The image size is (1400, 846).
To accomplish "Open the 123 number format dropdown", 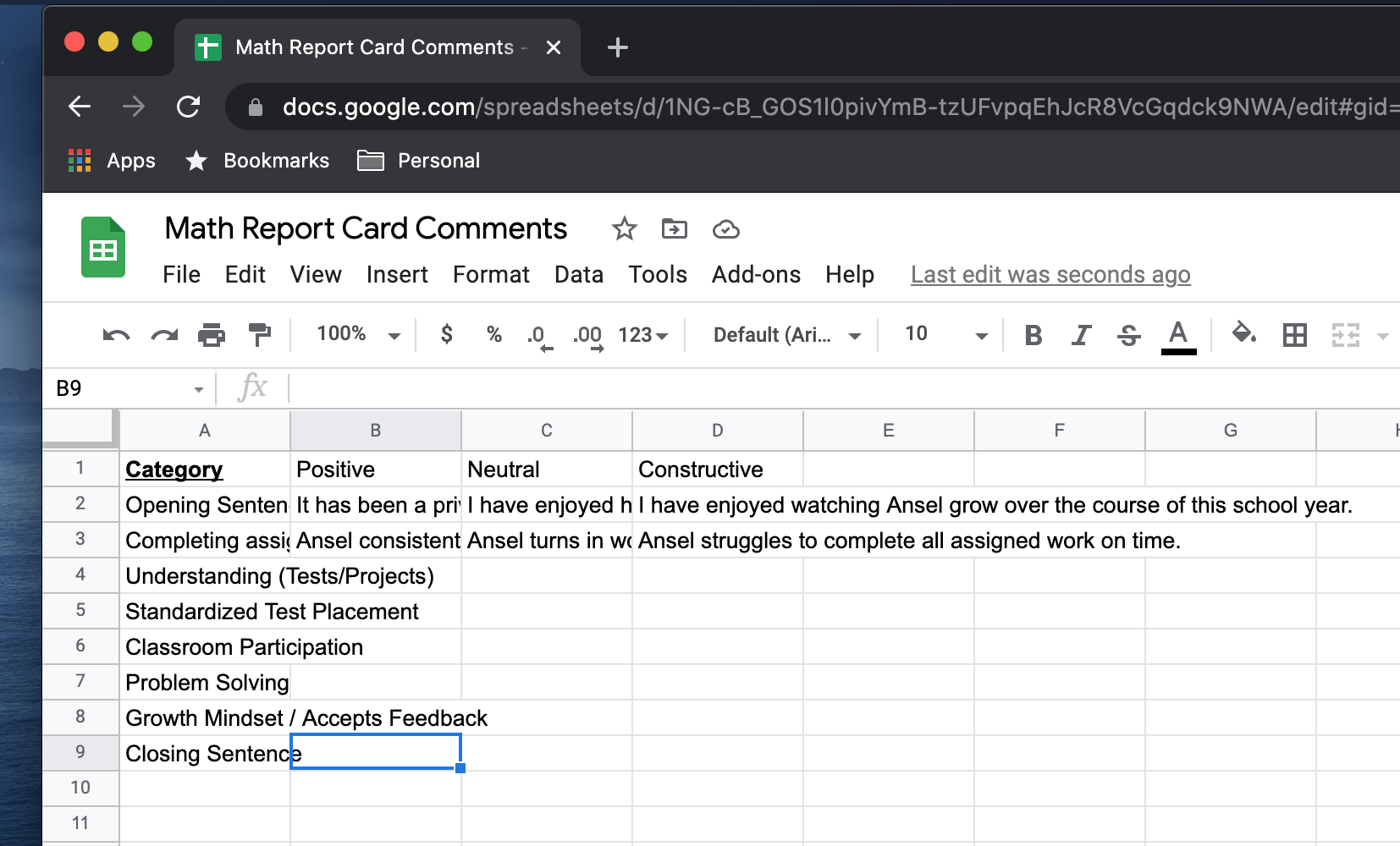I will (643, 335).
